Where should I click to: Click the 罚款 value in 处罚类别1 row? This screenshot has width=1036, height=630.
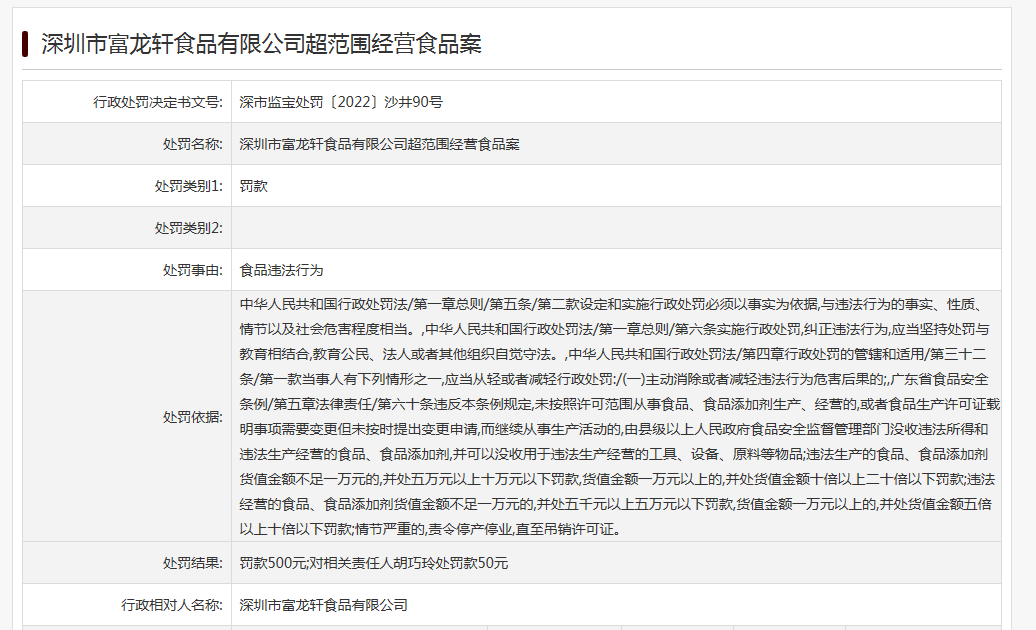click(254, 186)
